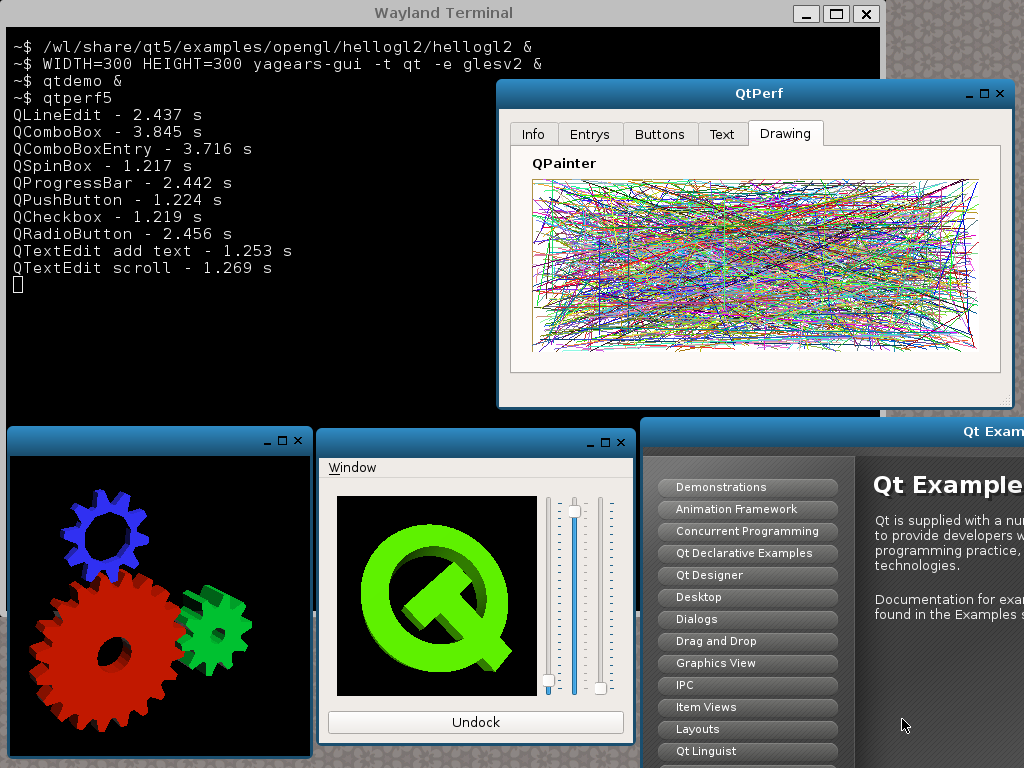This screenshot has width=1024, height=768.
Task: Open the Item Views examples
Action: [748, 707]
